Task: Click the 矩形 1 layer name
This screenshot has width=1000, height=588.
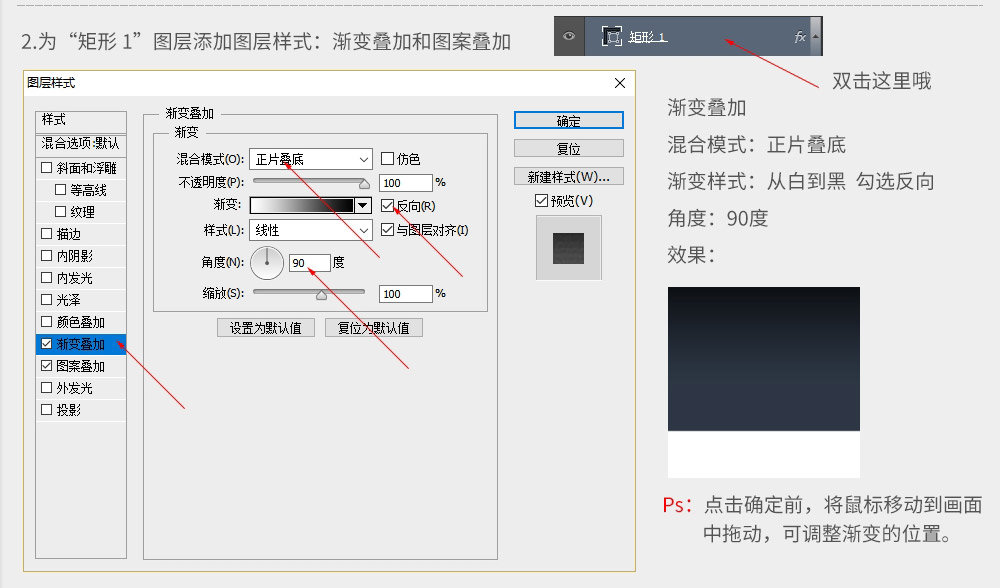Action: click(x=647, y=37)
